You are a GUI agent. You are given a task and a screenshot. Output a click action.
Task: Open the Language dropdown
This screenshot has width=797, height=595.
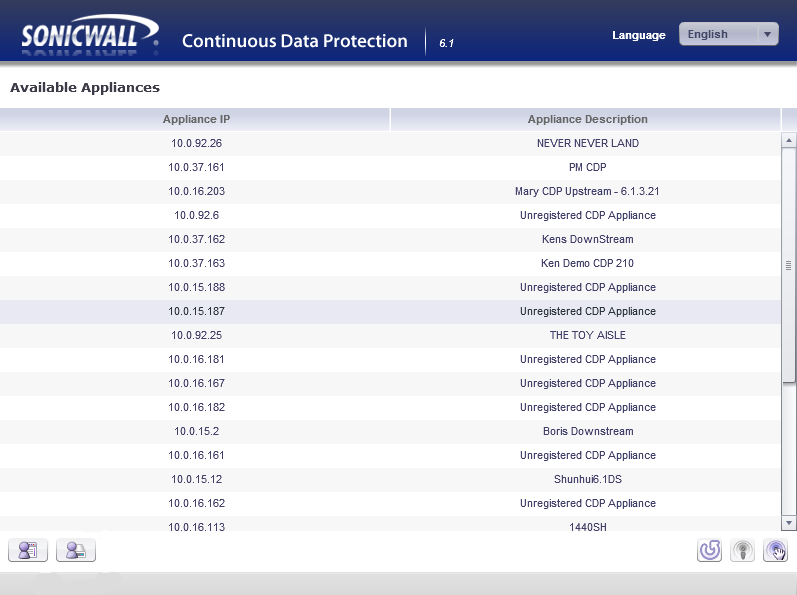[x=728, y=34]
